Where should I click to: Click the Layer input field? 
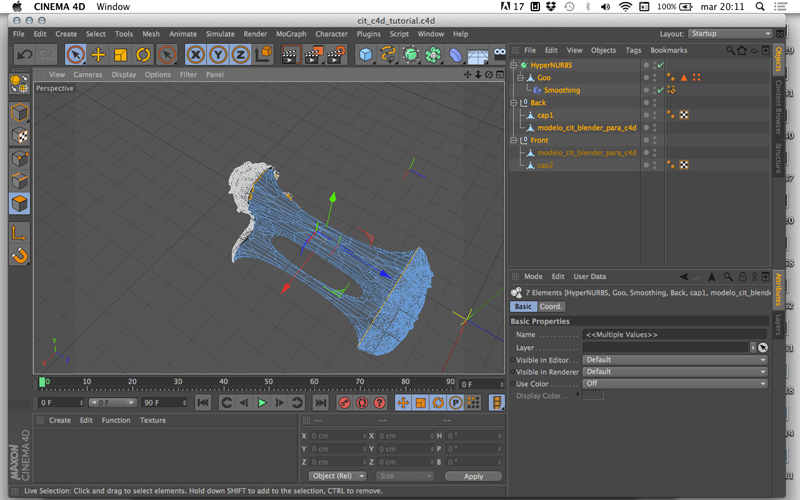665,347
